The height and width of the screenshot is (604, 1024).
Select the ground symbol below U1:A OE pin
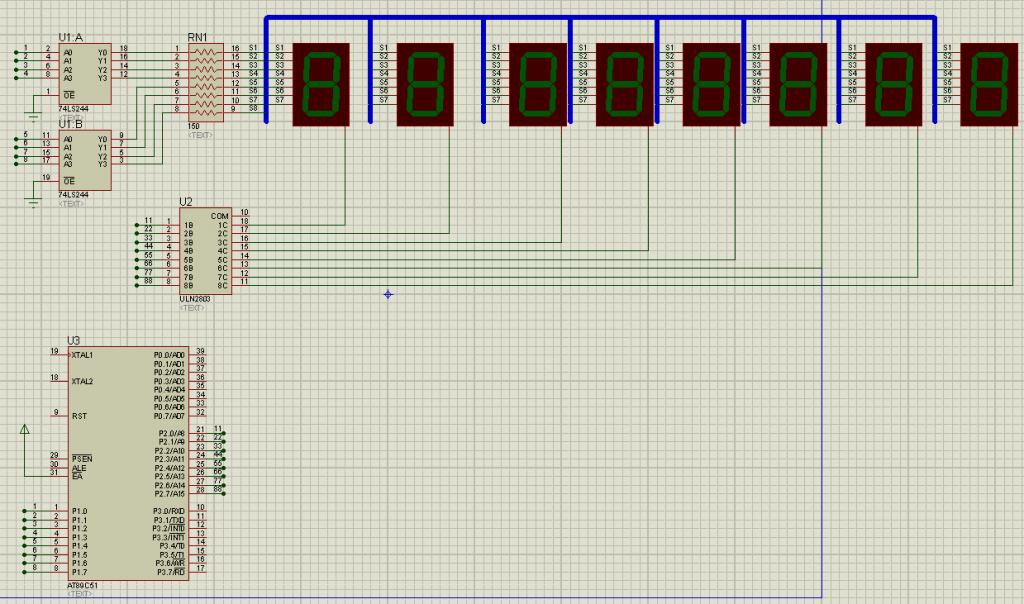click(x=33, y=118)
